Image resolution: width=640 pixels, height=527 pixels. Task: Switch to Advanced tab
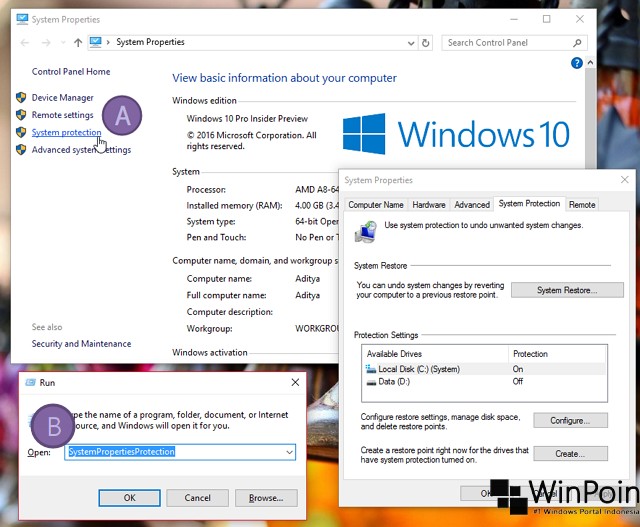pos(472,205)
